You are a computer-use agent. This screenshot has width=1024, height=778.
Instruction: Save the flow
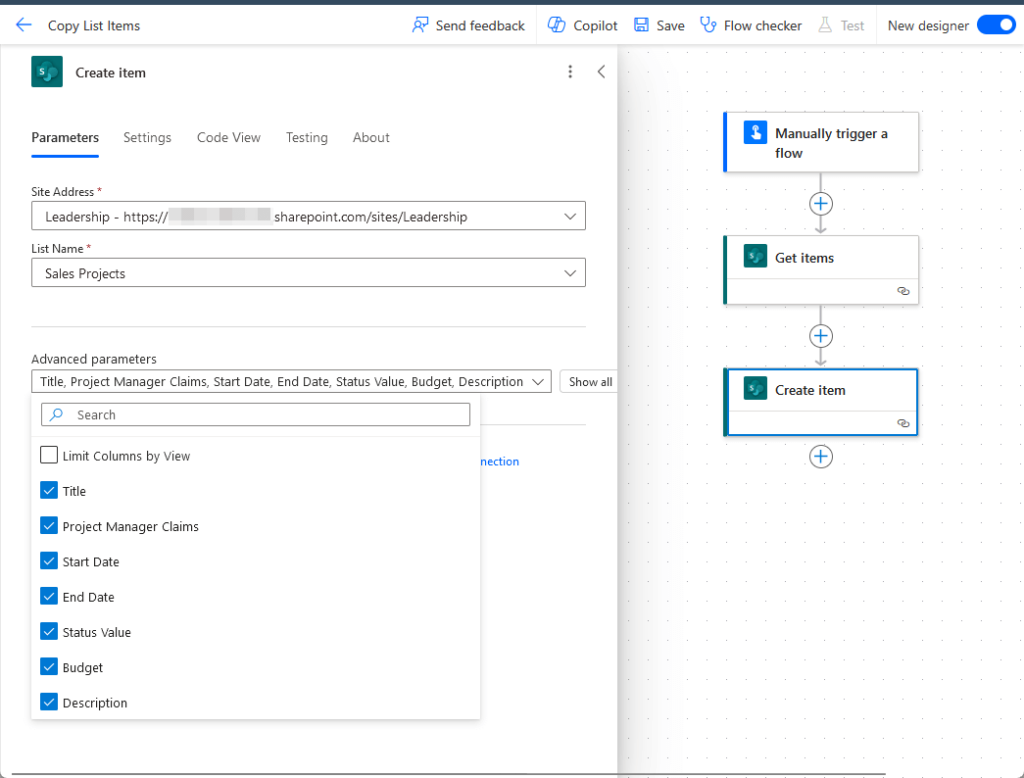[x=659, y=25]
